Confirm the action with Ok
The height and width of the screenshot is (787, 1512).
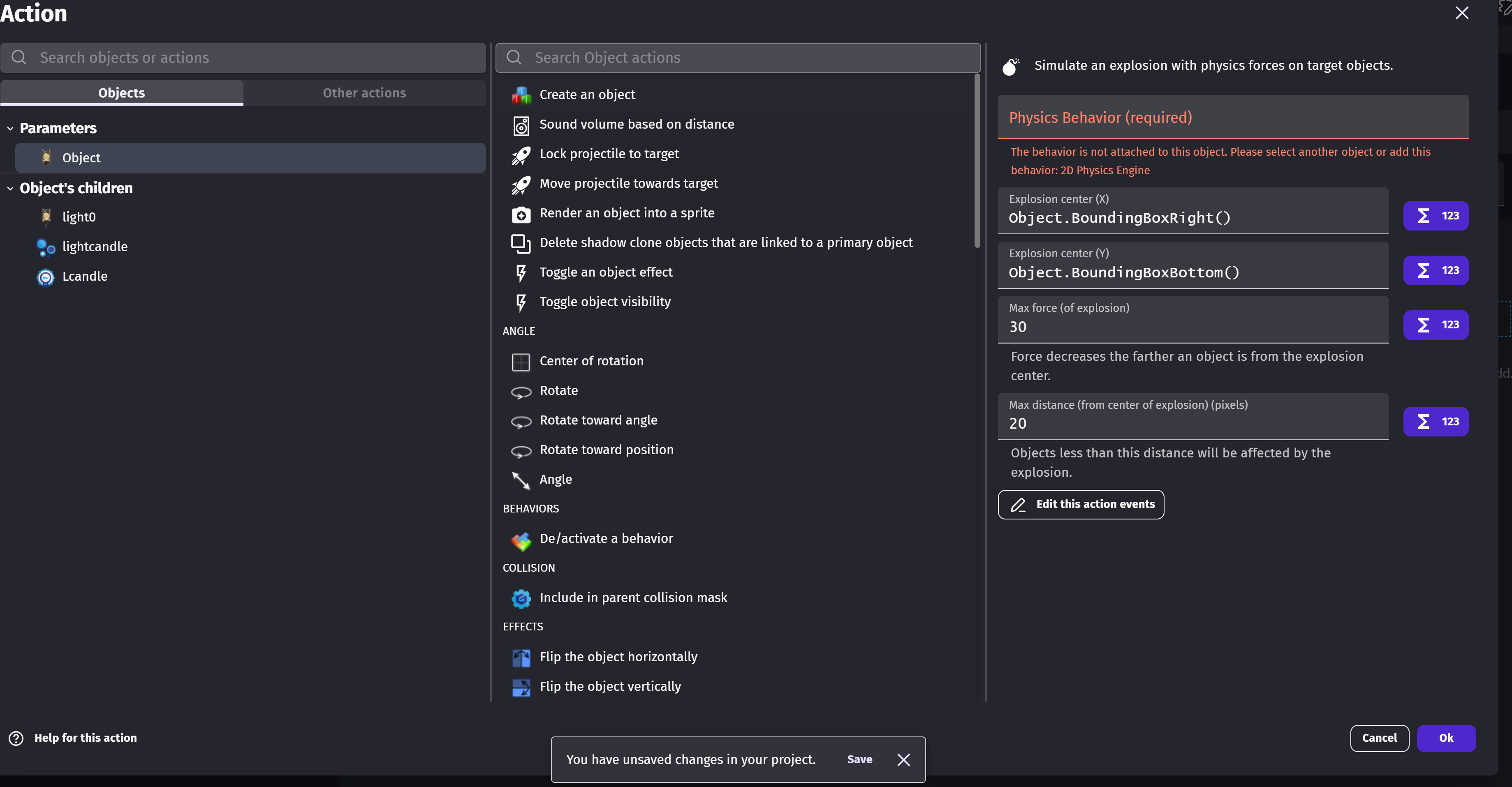[1446, 739]
